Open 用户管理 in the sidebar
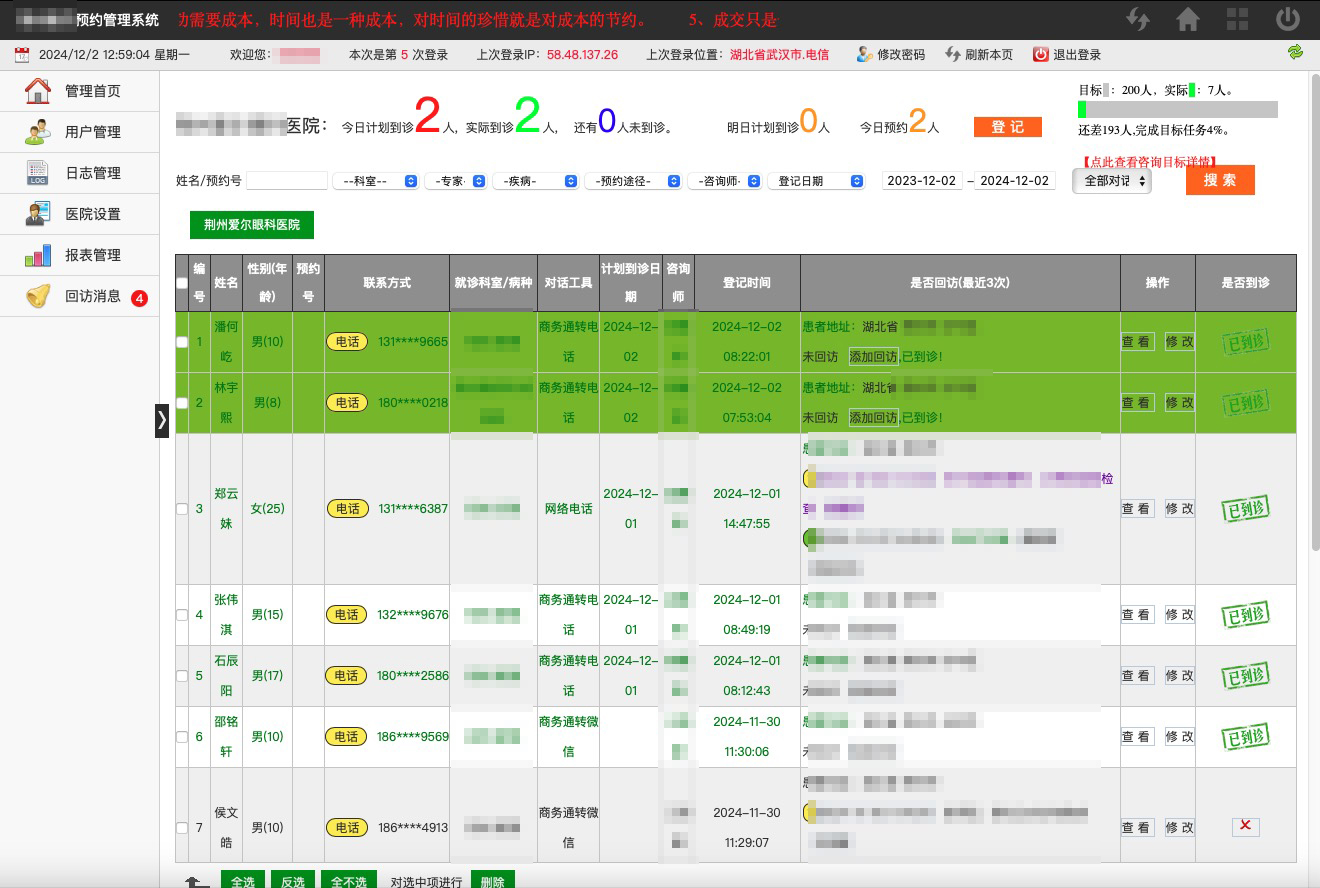 click(80, 132)
